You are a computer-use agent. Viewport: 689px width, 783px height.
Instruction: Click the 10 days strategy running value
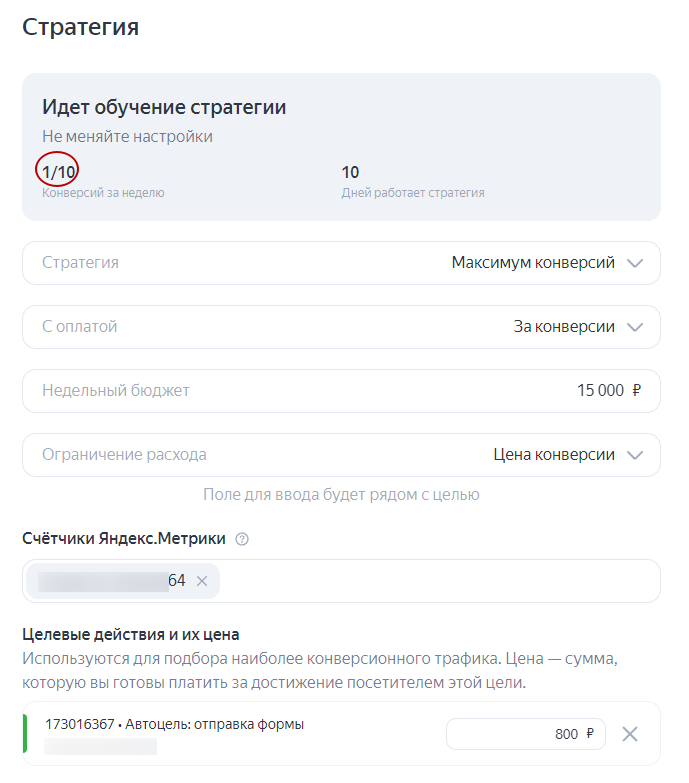click(x=350, y=172)
